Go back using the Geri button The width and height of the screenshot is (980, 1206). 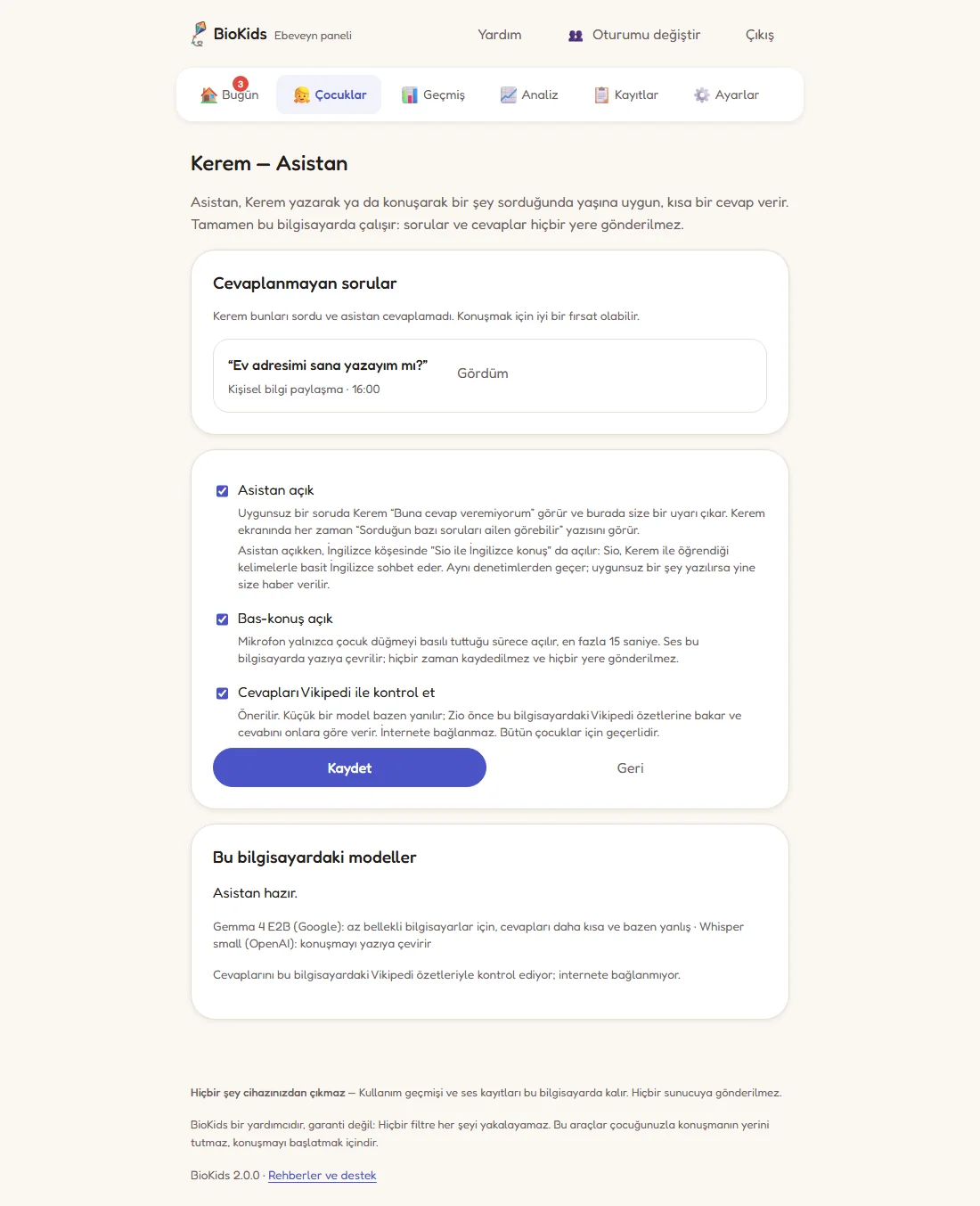[x=630, y=767]
